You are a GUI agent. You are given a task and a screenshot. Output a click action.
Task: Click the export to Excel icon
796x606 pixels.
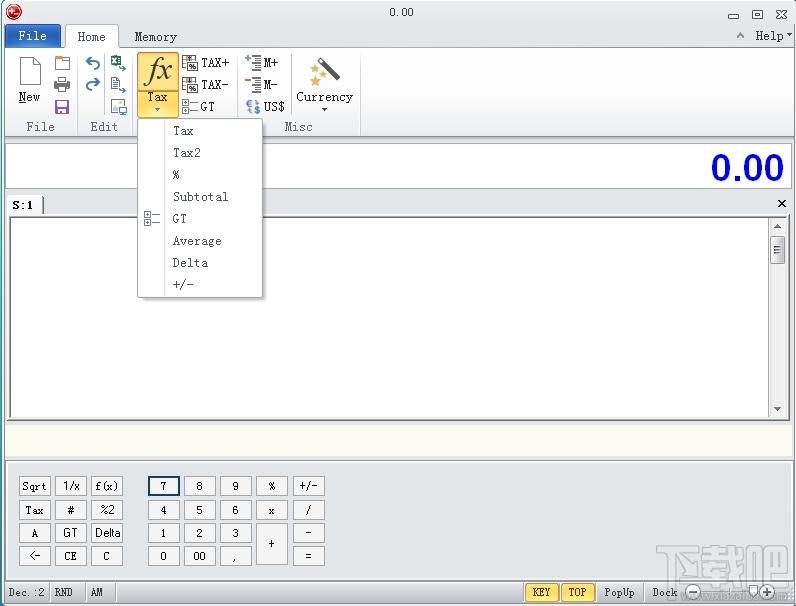tap(118, 63)
